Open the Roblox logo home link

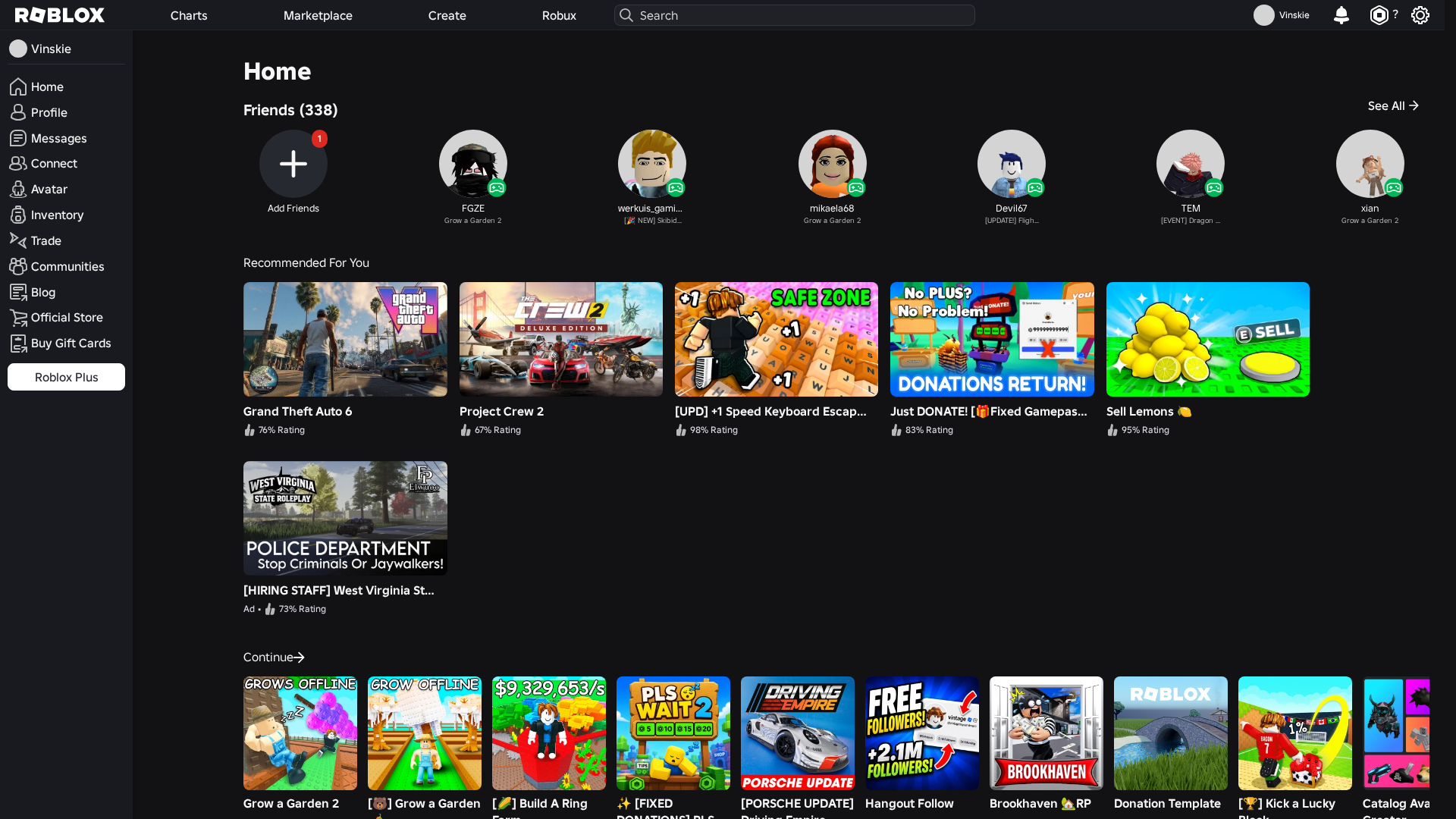pos(60,15)
